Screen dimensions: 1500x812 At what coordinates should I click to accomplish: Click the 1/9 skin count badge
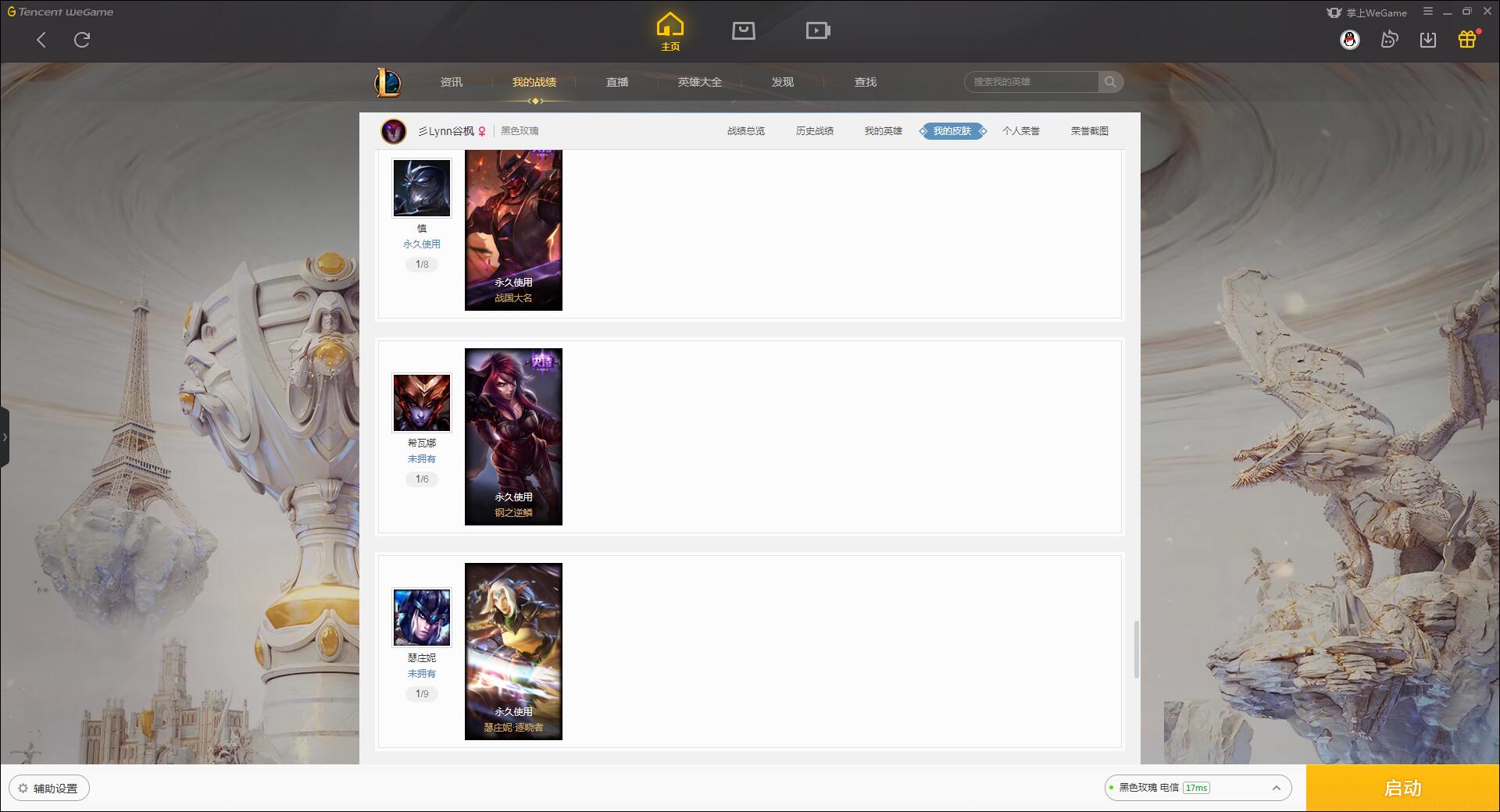(422, 694)
